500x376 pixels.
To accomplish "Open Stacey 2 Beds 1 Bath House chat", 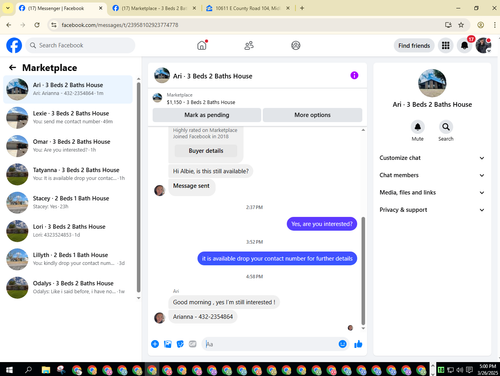I will point(68,203).
